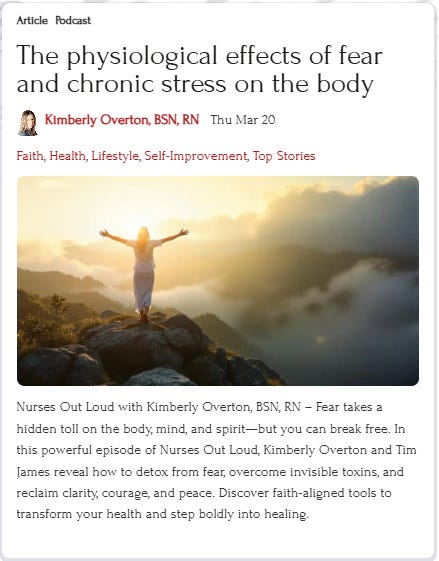
Task: Click the blank card area below the excerpt
Action: click(x=218, y=540)
